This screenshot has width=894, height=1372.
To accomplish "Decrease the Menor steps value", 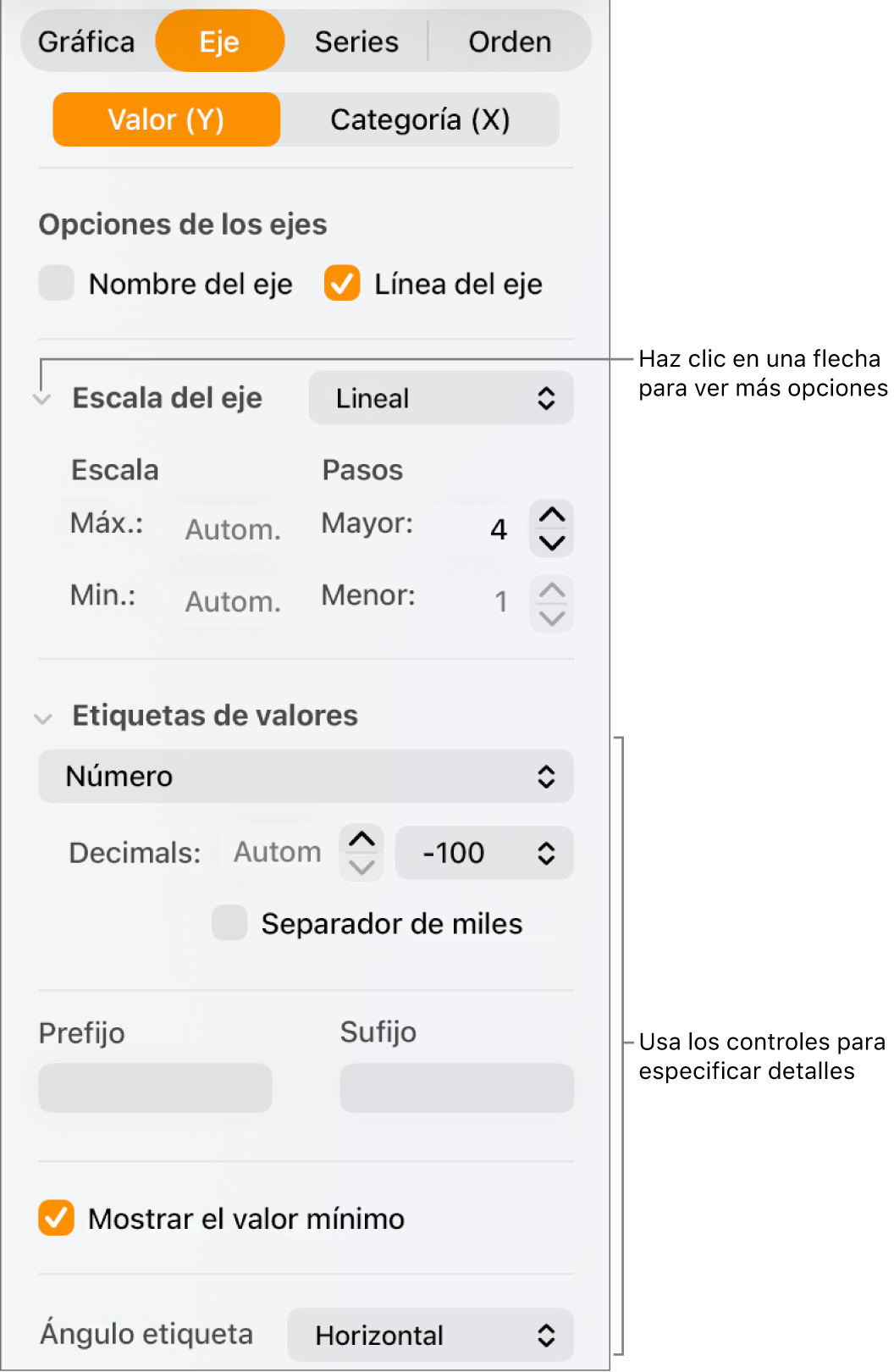I will 551,616.
